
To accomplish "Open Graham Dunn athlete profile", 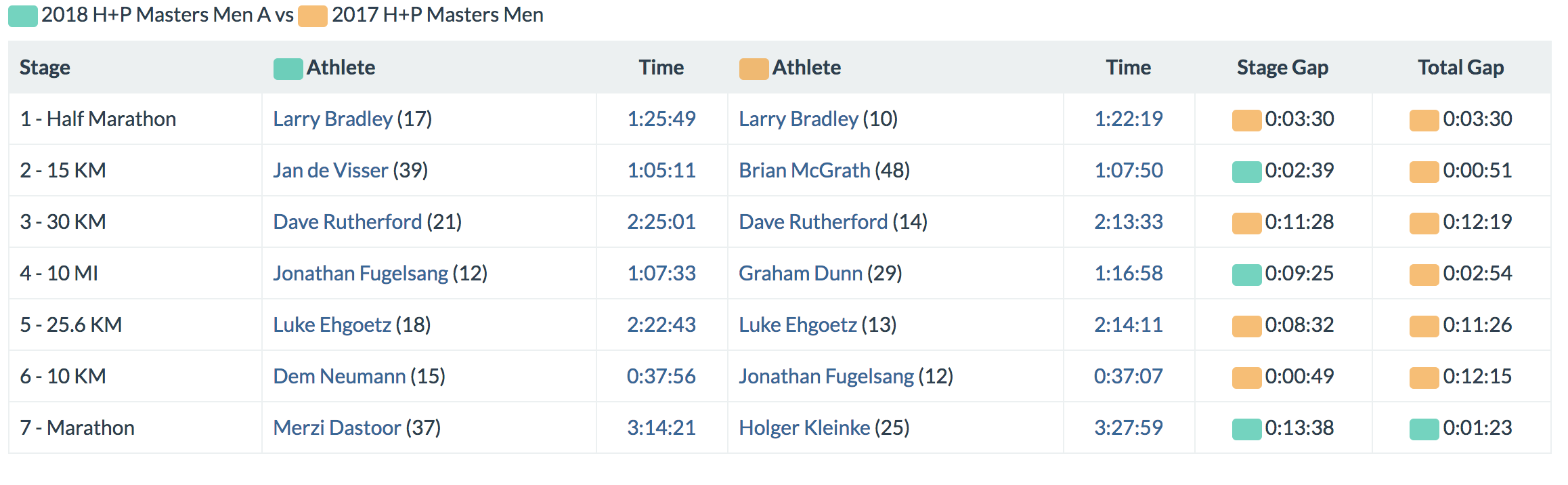I will click(x=800, y=274).
